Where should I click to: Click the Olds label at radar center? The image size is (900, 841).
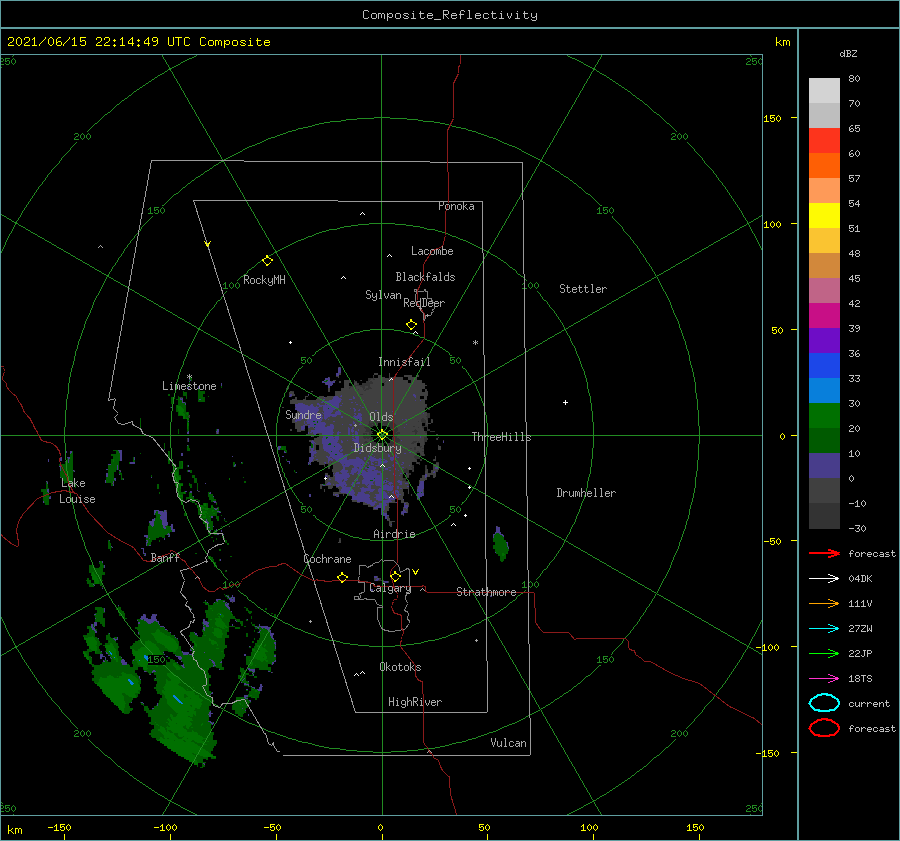click(x=381, y=417)
